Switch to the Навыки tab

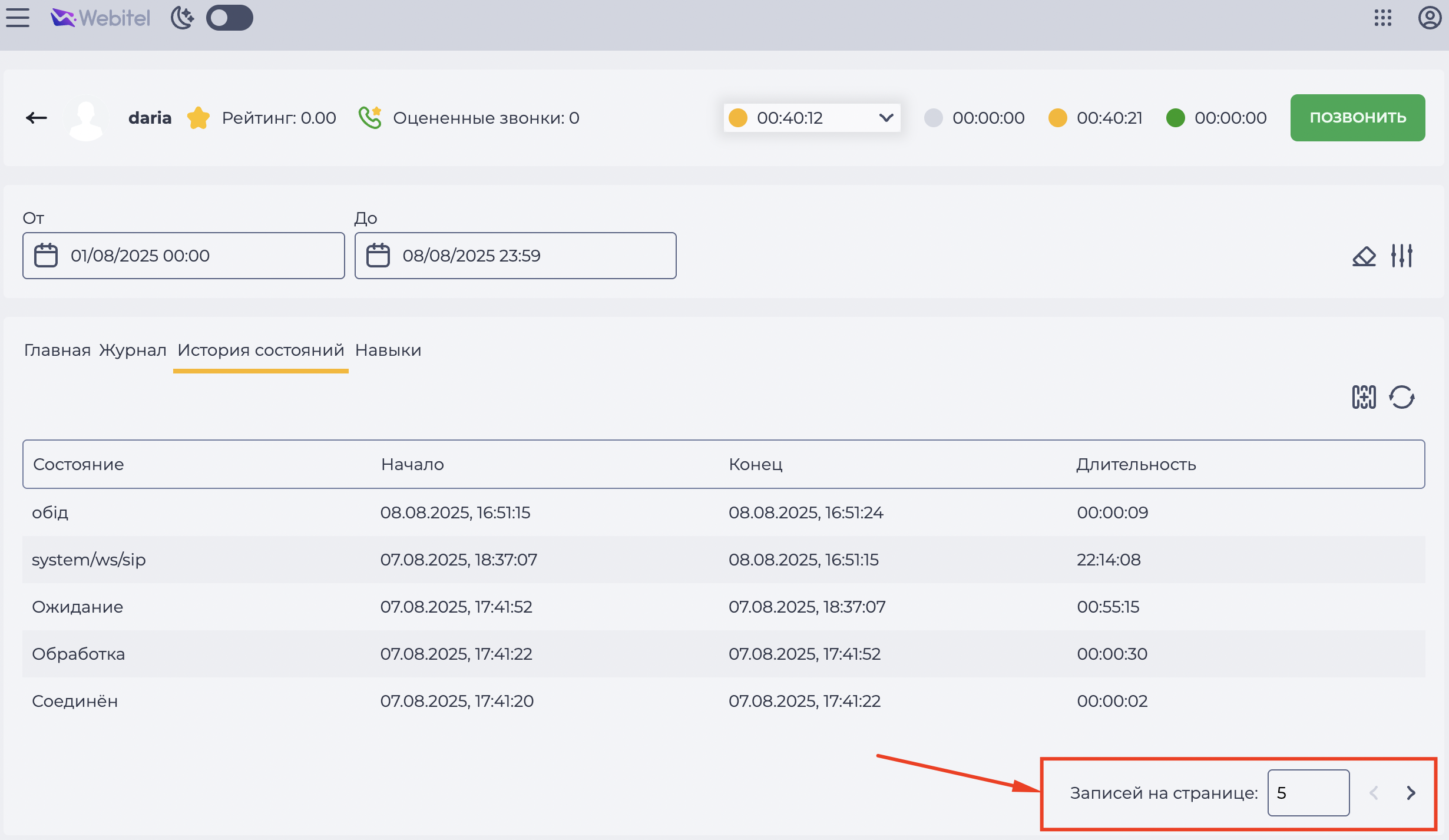pos(388,350)
